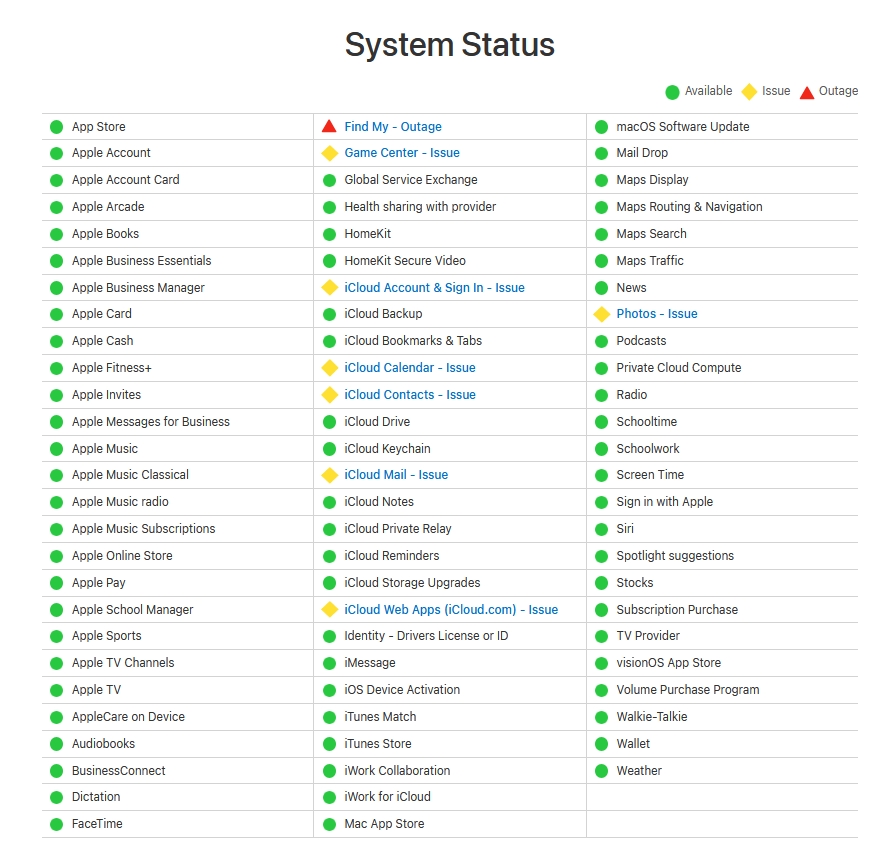Screen dimensions: 893x850
Task: Click the yellow Issue diamond in the legend
Action: pyautogui.click(x=749, y=92)
